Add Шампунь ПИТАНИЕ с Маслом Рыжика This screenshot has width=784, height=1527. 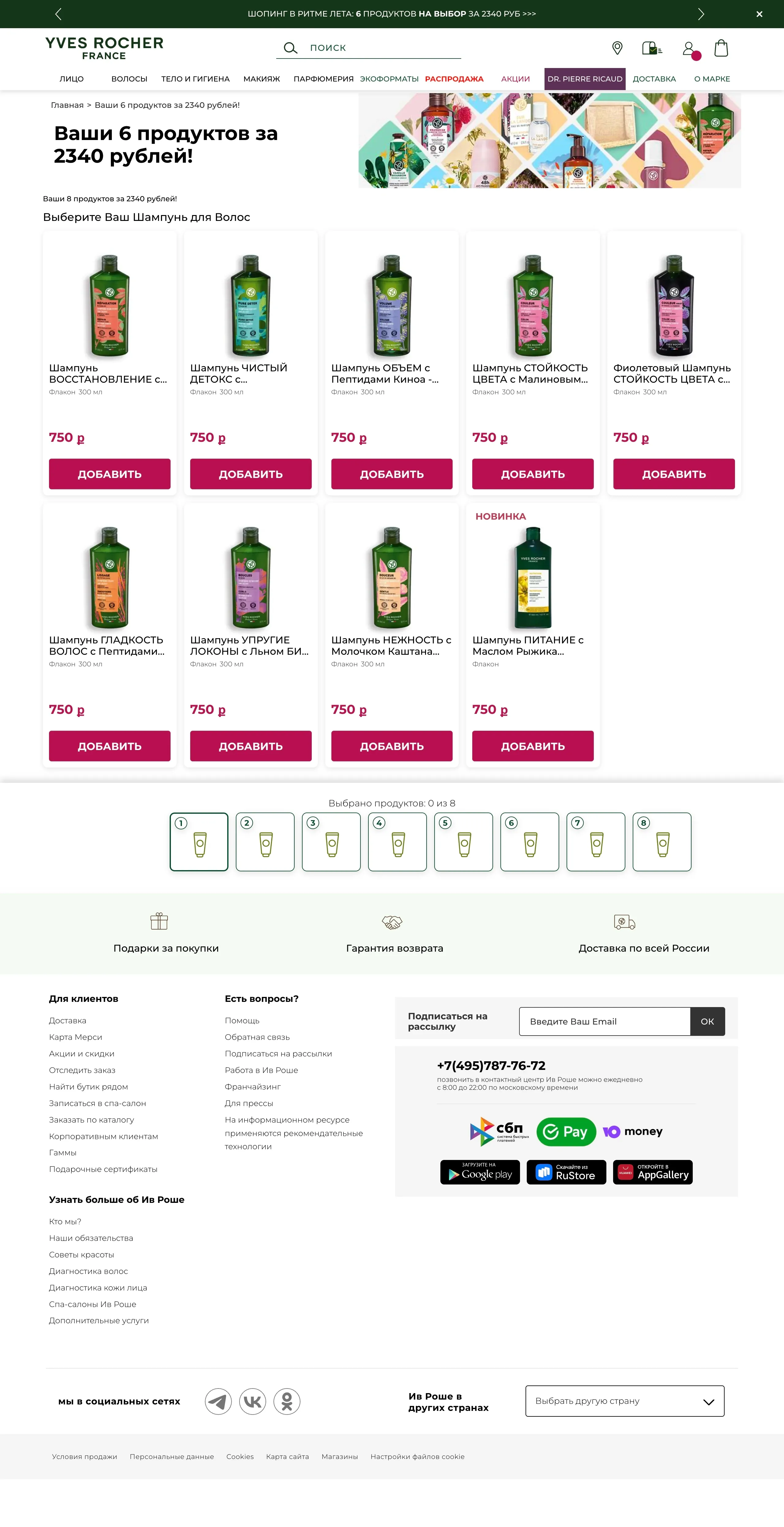pyautogui.click(x=533, y=746)
